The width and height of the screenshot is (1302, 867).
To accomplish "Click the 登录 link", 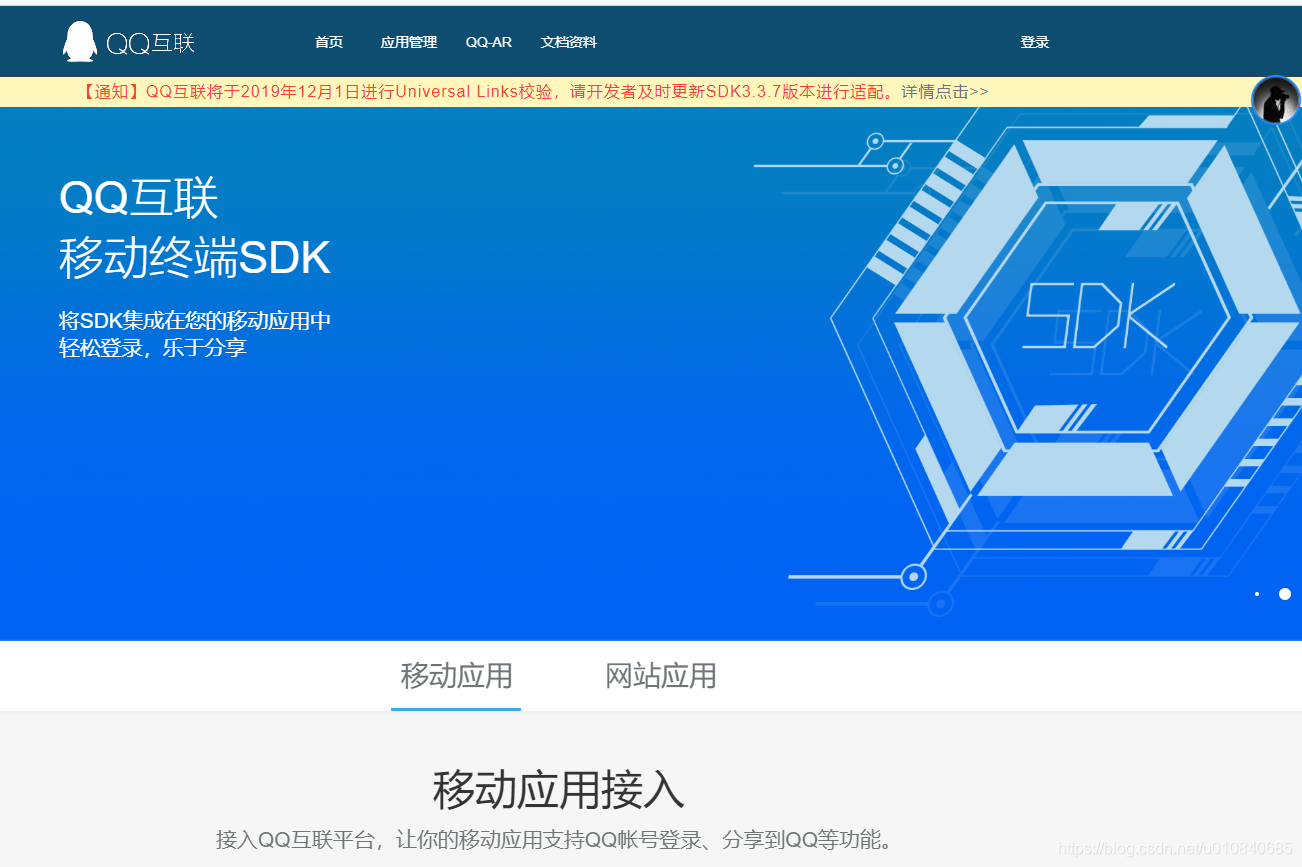I will 1035,42.
